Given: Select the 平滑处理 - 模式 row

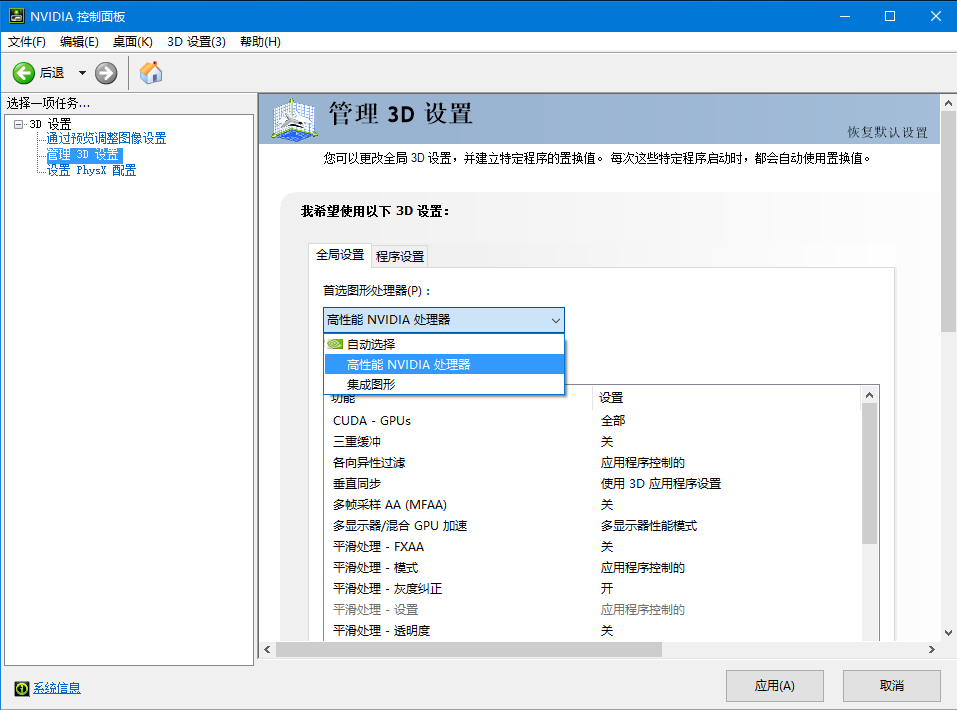Looking at the screenshot, I should pyautogui.click(x=592, y=568).
